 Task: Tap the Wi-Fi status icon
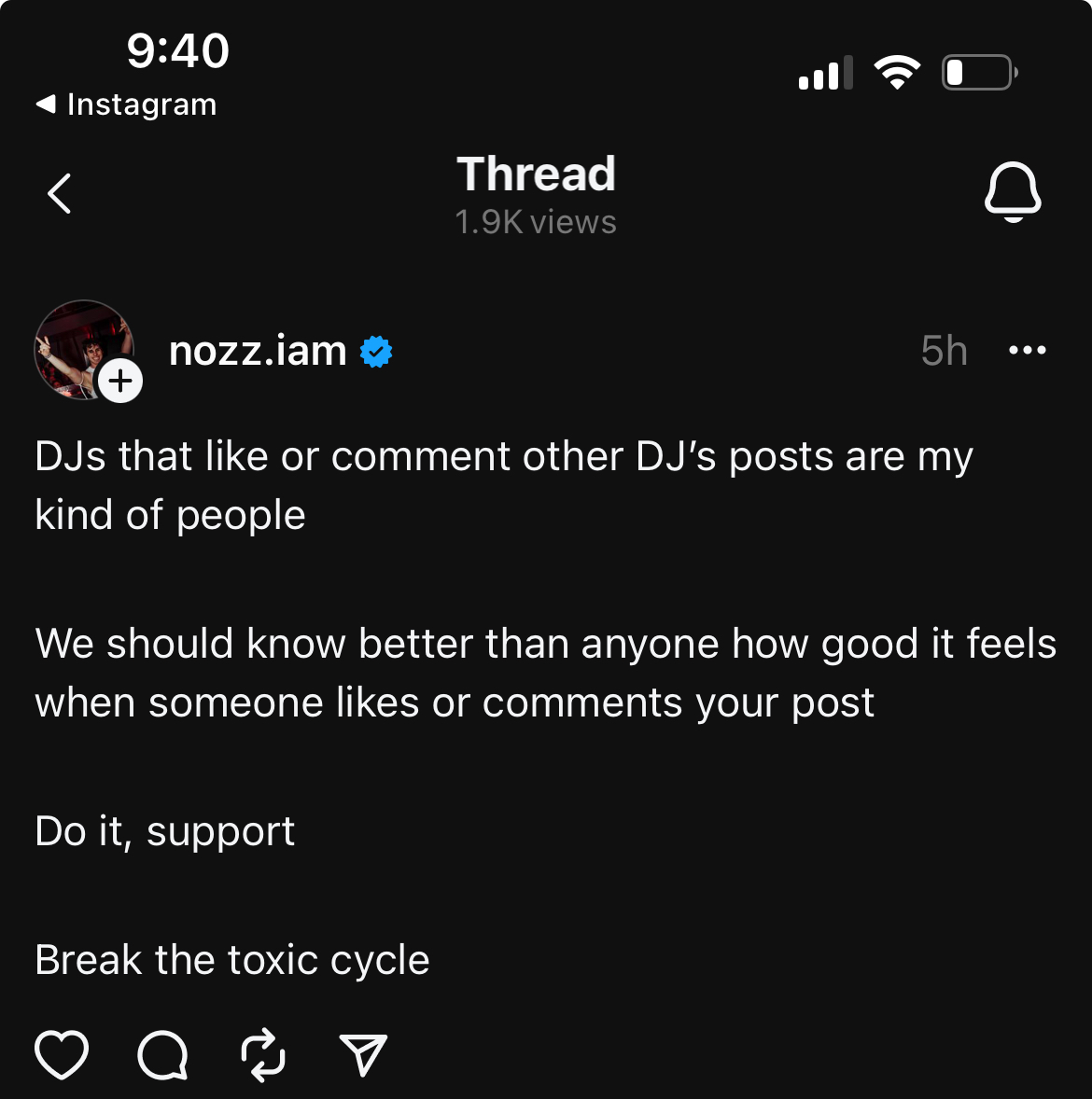[x=897, y=72]
